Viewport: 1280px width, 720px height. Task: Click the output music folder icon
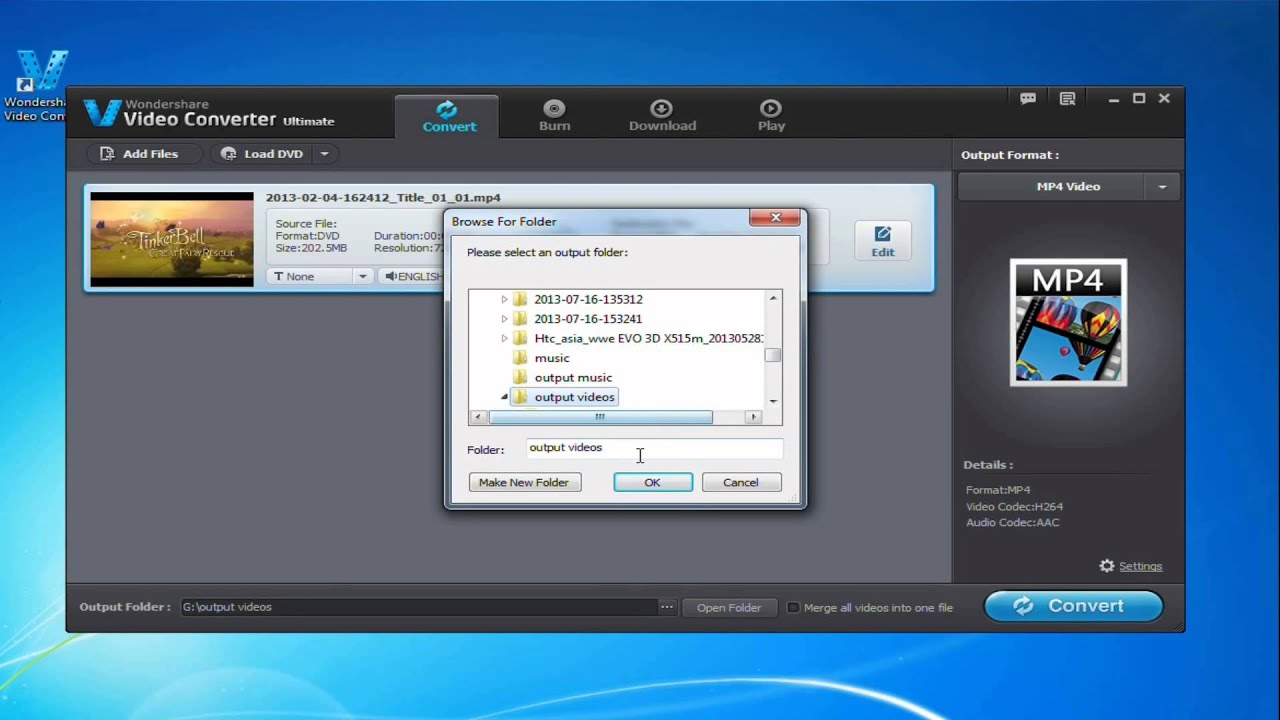pos(520,377)
